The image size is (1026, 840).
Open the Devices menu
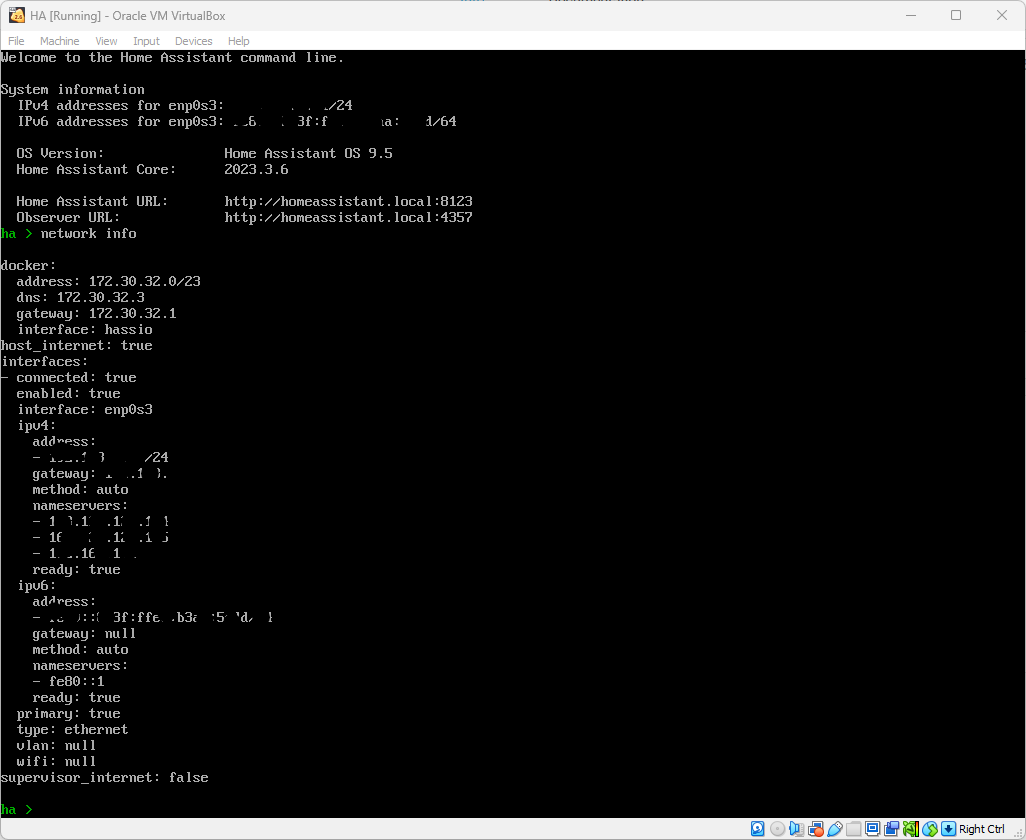point(193,41)
